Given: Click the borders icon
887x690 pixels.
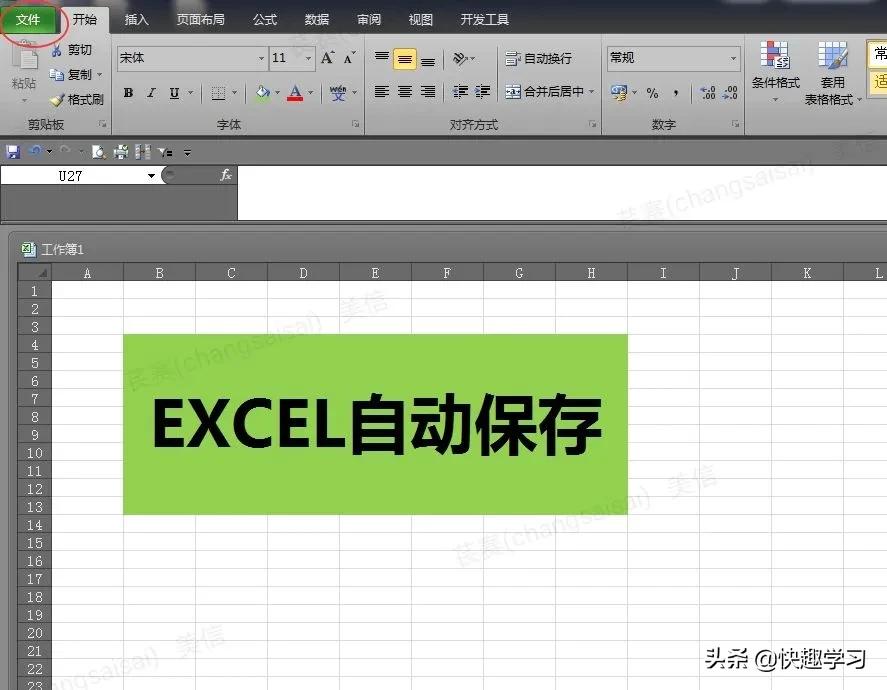Looking at the screenshot, I should coord(218,93).
